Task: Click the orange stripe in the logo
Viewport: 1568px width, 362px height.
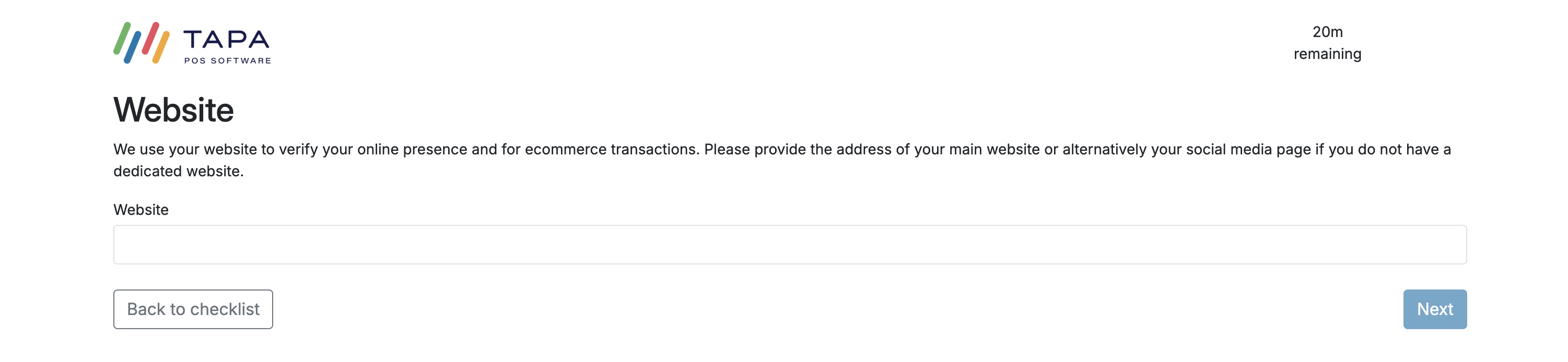Action: click(161, 47)
